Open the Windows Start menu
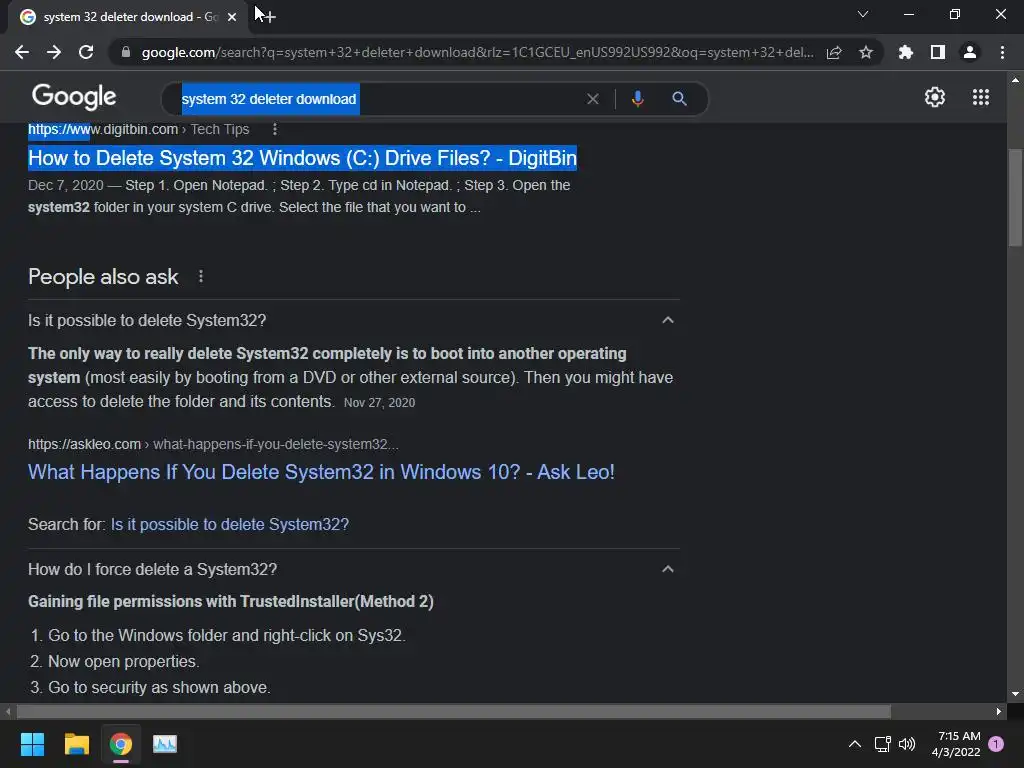Image resolution: width=1024 pixels, height=768 pixels. tap(32, 744)
